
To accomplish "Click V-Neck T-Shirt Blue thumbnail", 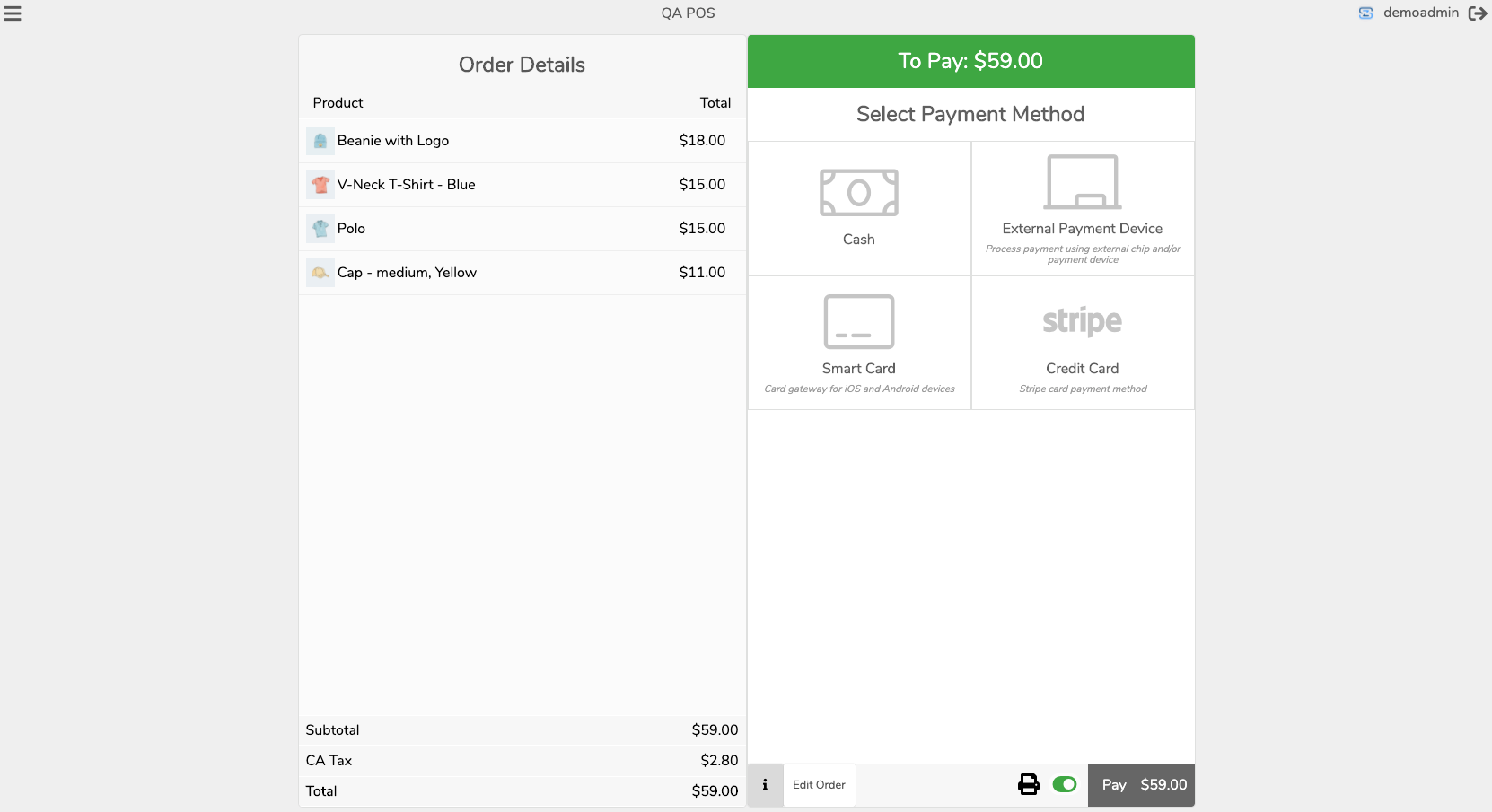I will [320, 185].
